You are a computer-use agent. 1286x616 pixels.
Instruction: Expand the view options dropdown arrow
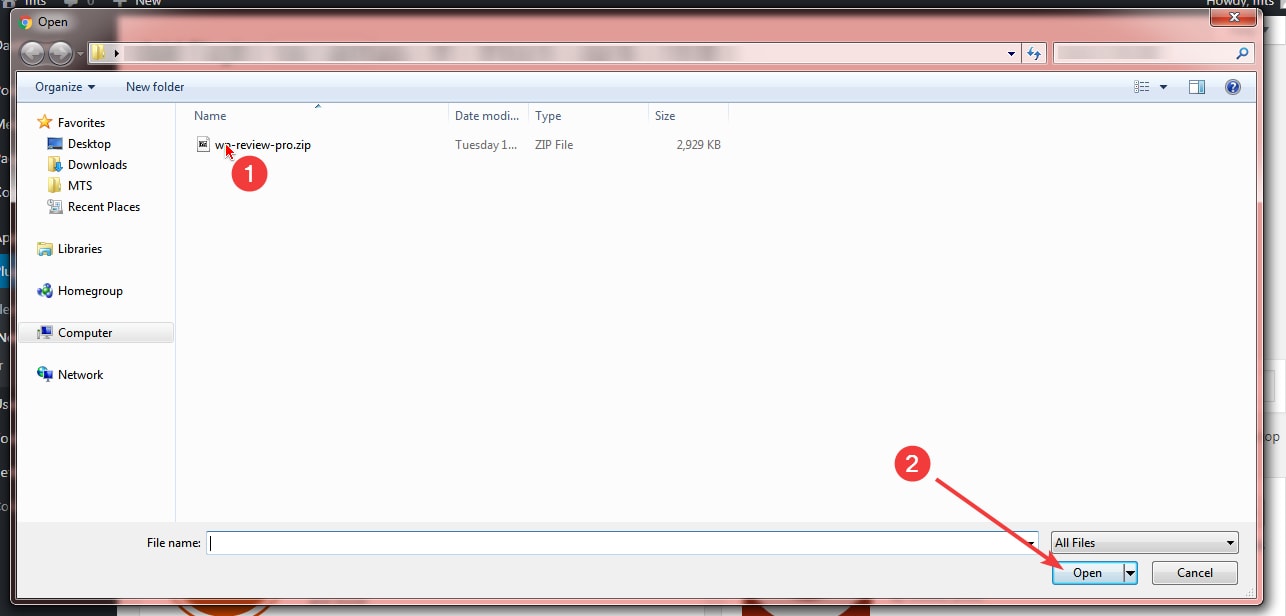(1163, 87)
